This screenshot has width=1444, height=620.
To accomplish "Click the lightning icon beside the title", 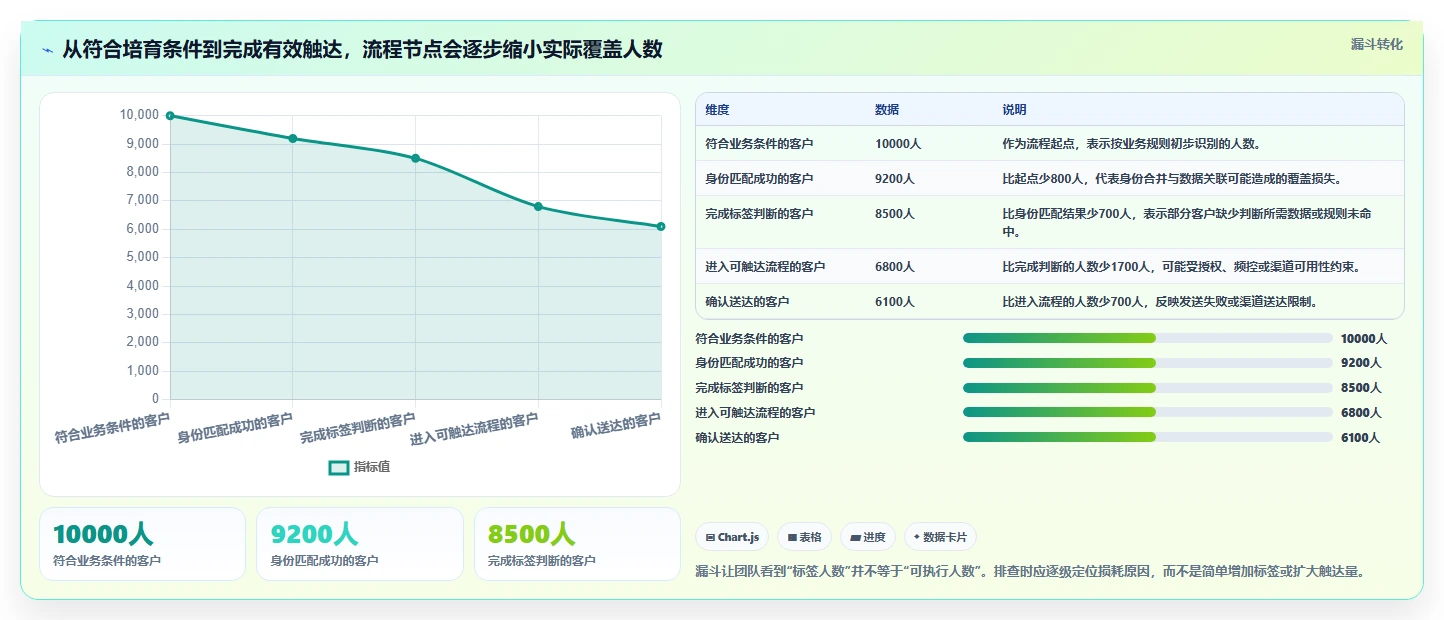I will (x=48, y=50).
